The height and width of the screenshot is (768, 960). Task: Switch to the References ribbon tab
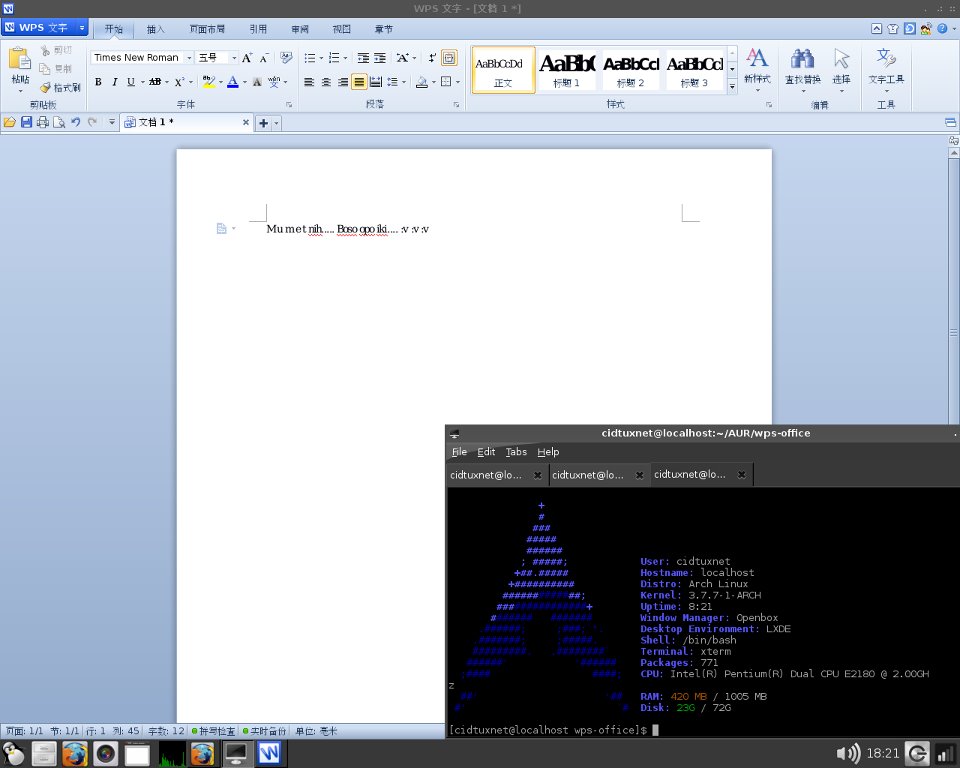(258, 29)
